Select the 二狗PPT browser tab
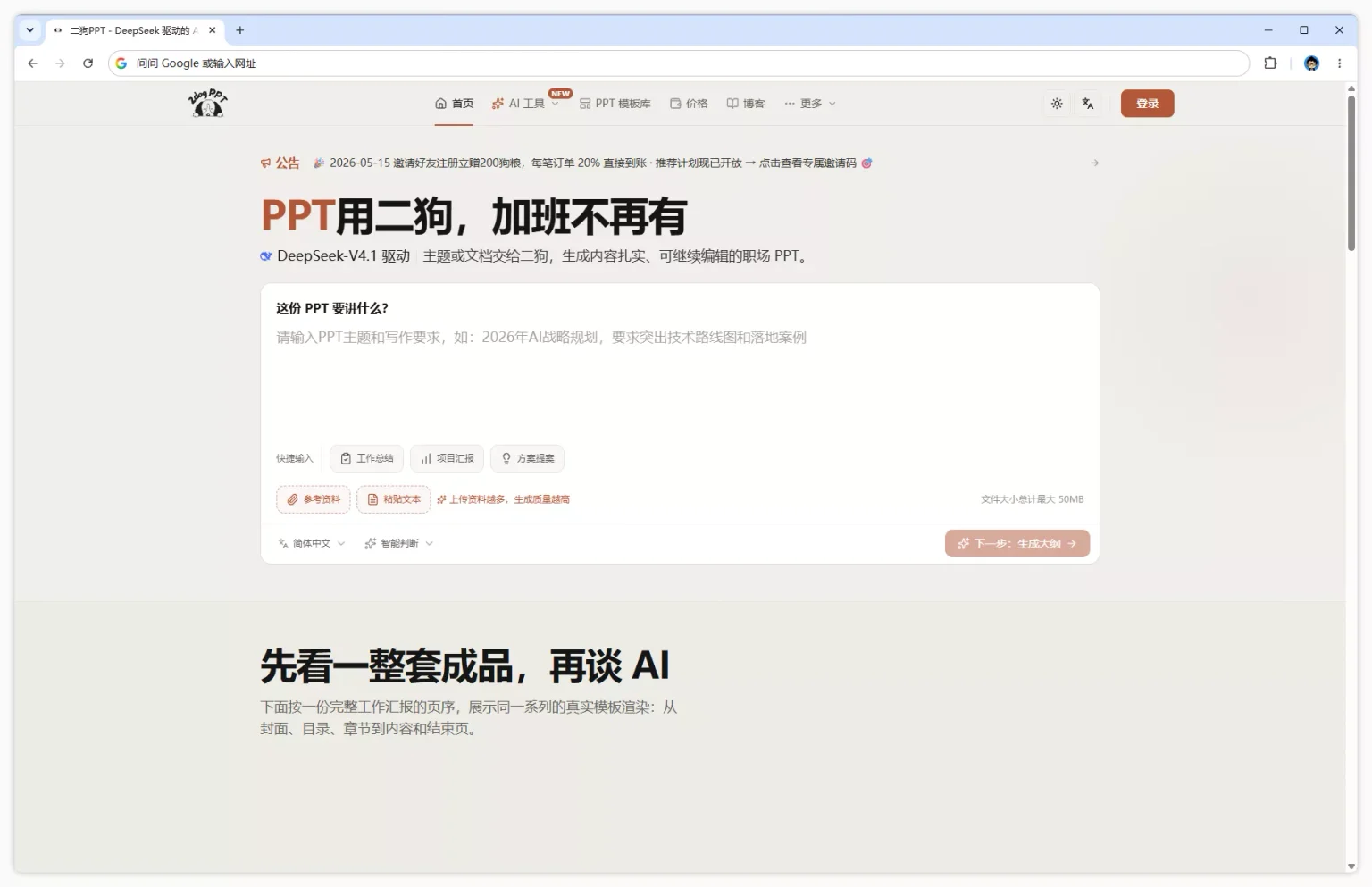 (134, 30)
